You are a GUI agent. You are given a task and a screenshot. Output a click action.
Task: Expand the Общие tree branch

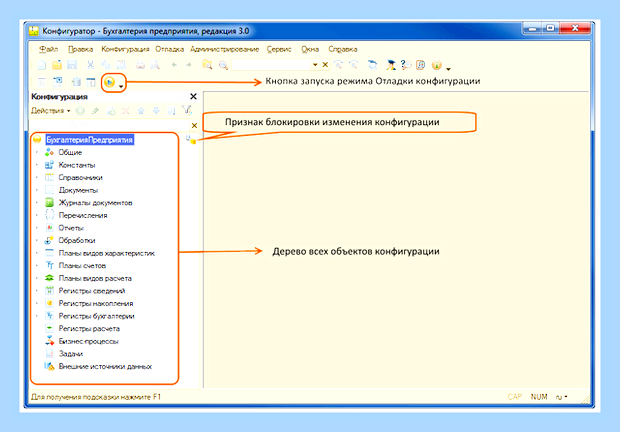(x=37, y=152)
